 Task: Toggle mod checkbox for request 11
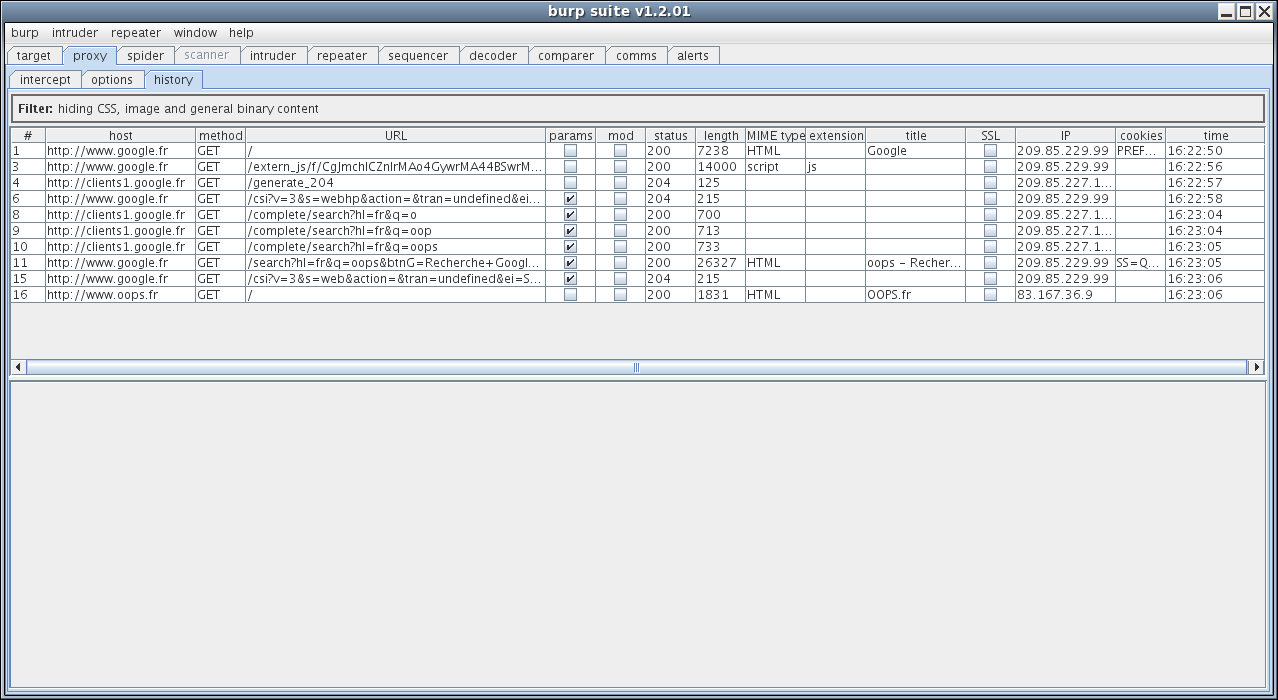click(620, 263)
